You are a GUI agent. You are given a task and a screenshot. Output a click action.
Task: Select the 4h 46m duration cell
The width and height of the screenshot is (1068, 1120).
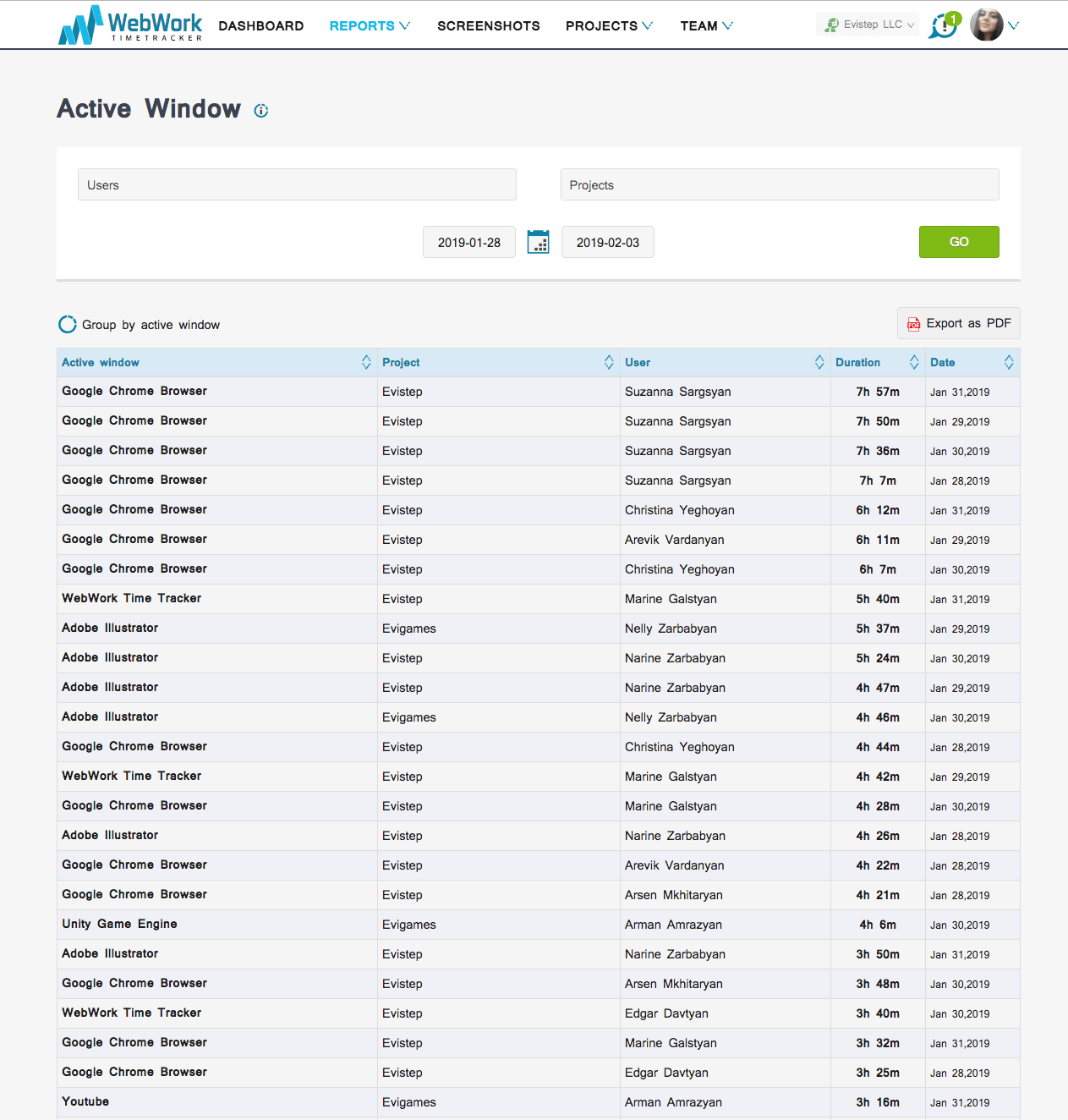pos(878,717)
